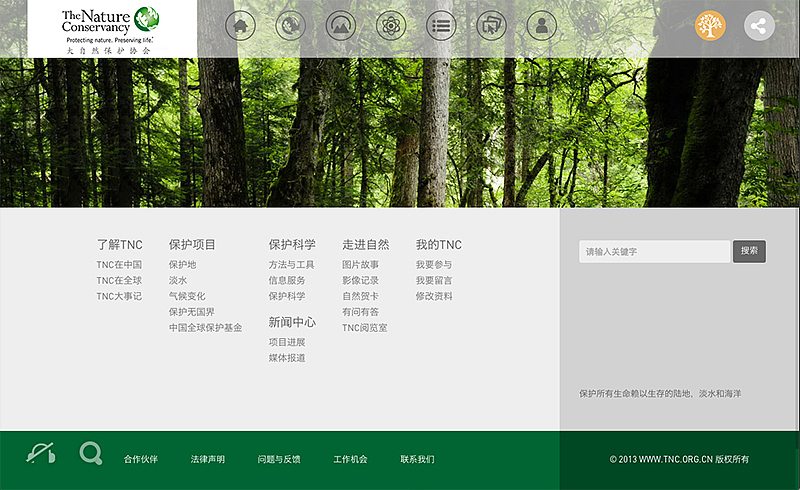The image size is (800, 490).
Task: Open the 新闻中心 section heading
Action: (292, 322)
